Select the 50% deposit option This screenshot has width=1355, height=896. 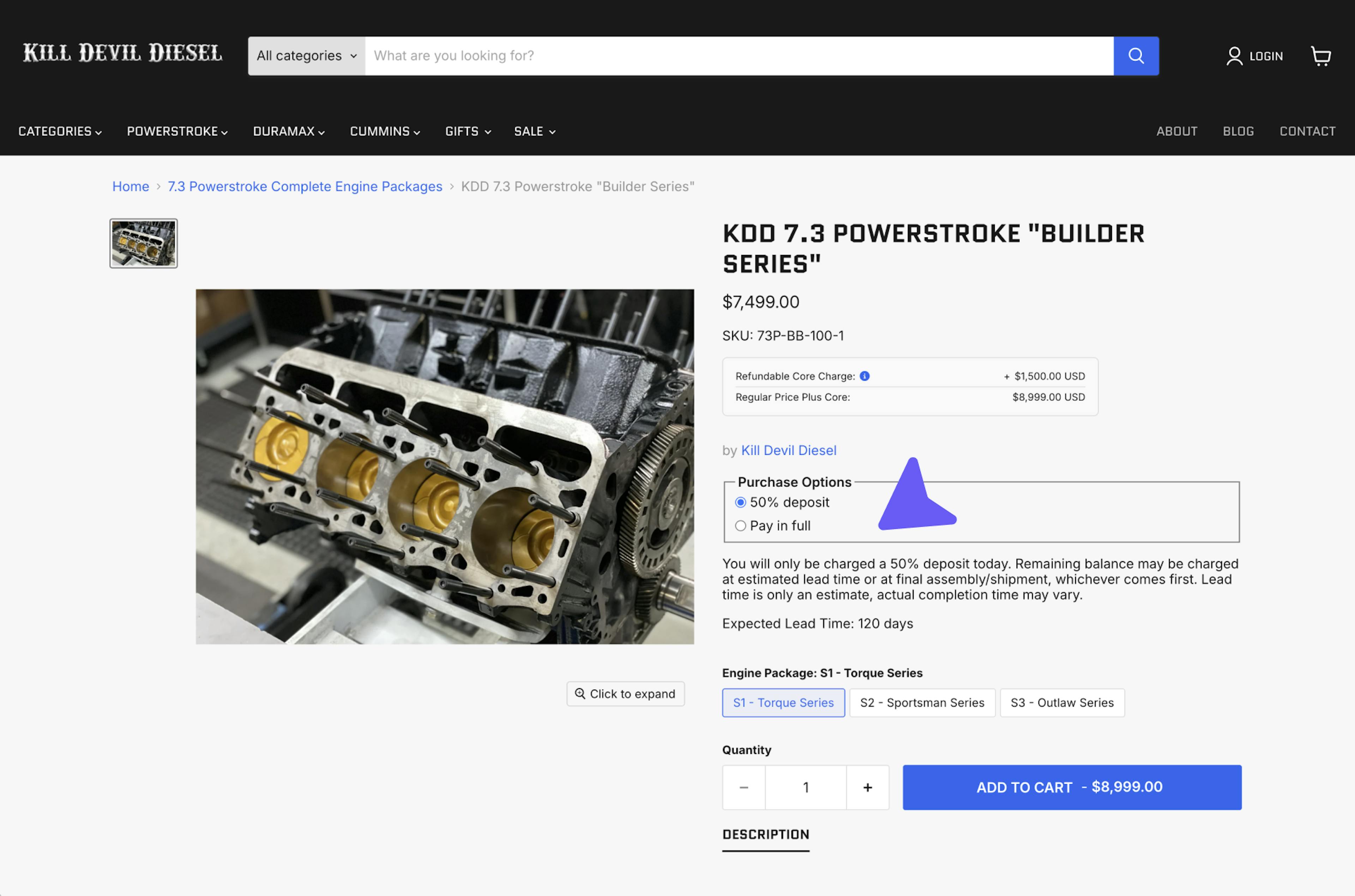pyautogui.click(x=741, y=502)
